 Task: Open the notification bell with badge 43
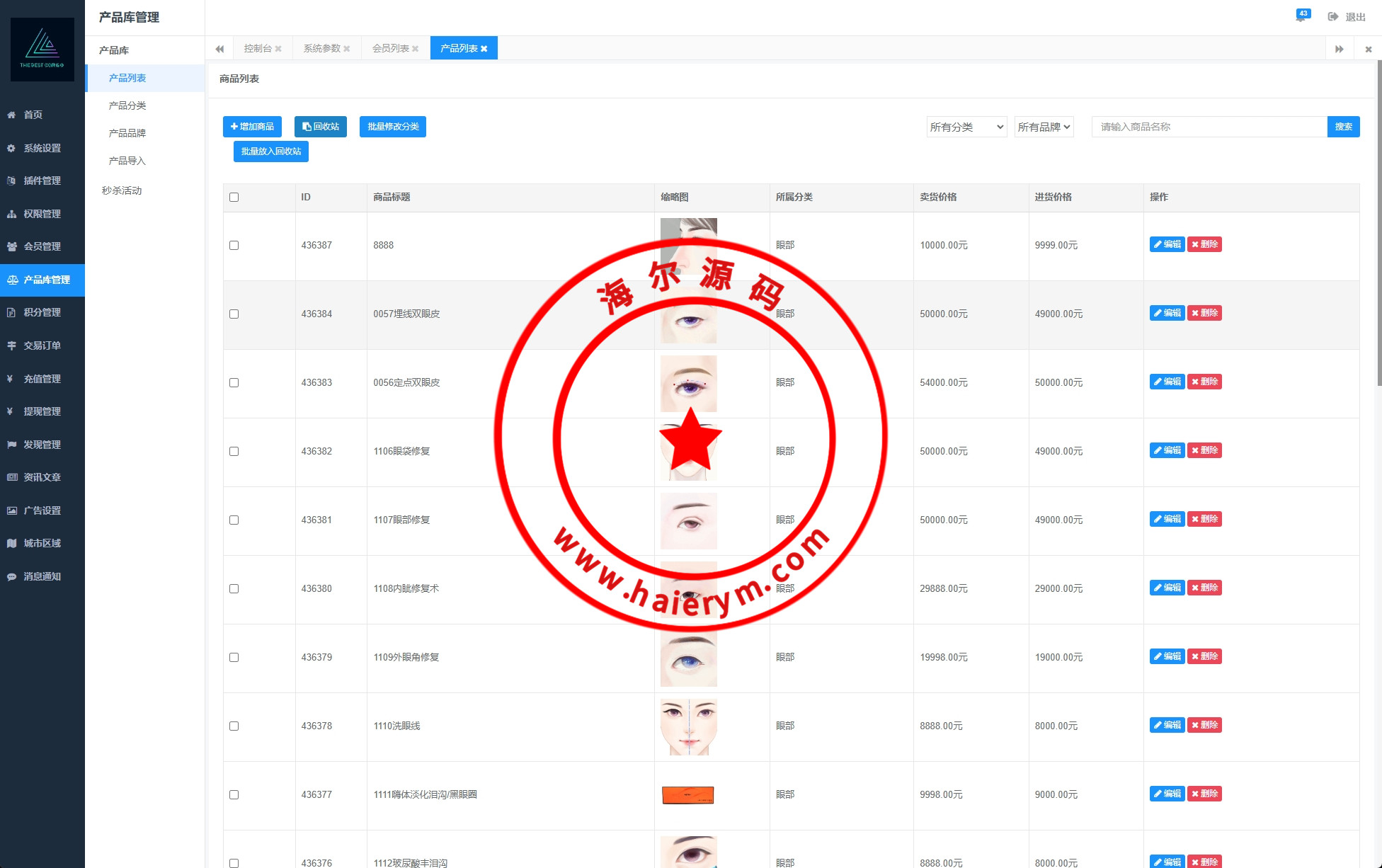(1301, 16)
